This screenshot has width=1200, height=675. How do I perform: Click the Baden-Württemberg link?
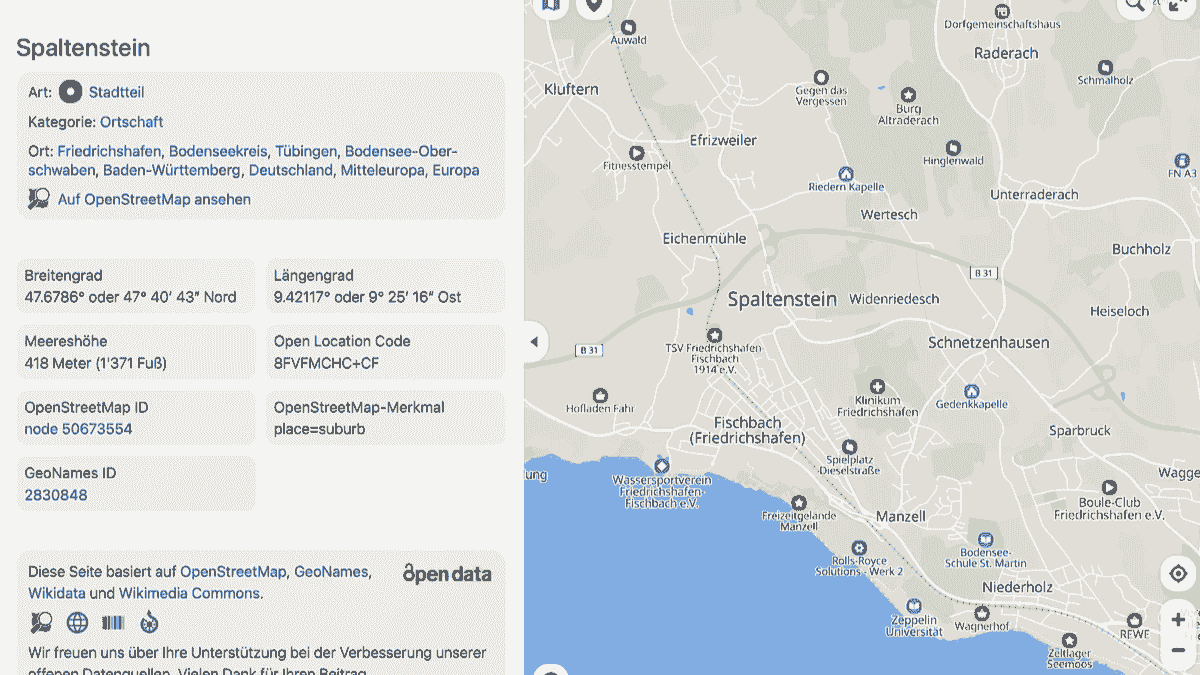click(172, 170)
